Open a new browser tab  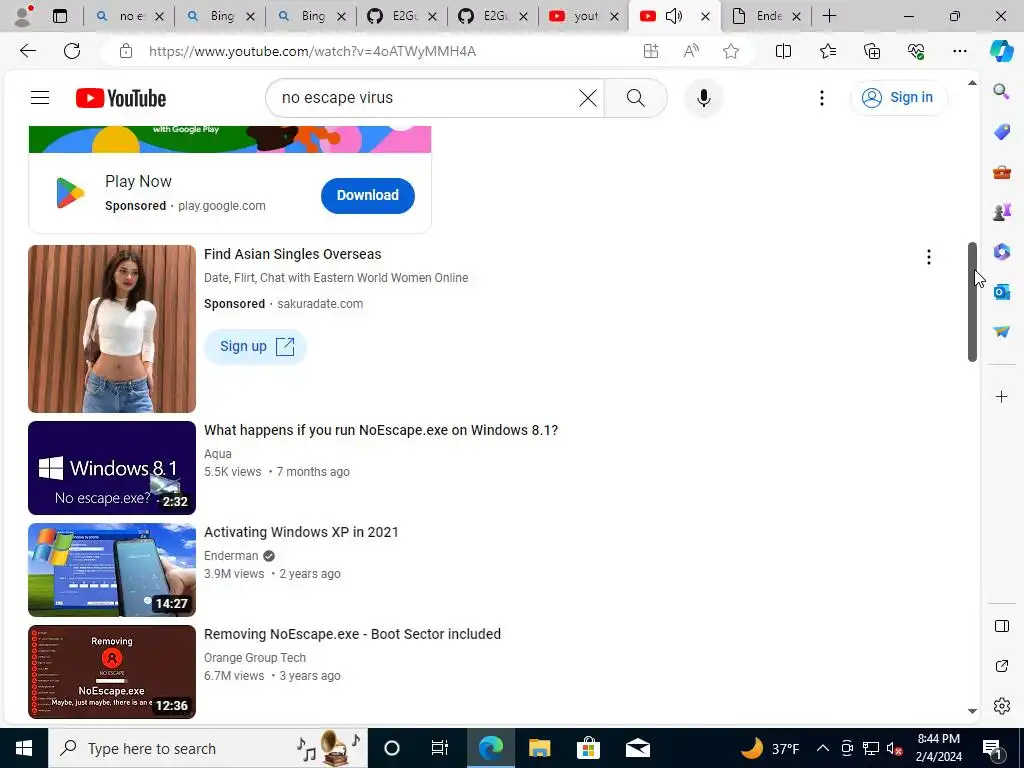tap(829, 16)
